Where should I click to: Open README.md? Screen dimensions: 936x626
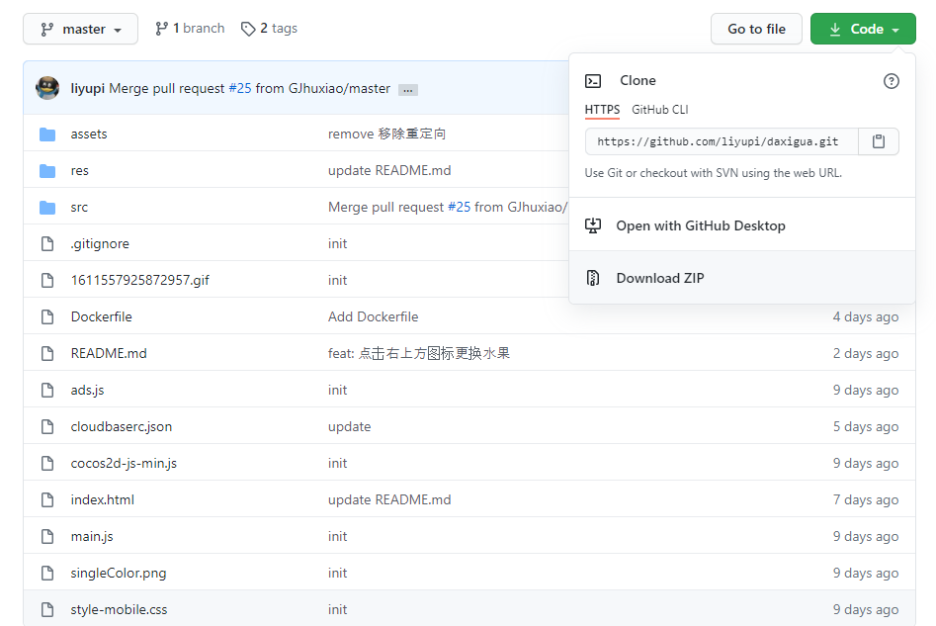coord(109,353)
